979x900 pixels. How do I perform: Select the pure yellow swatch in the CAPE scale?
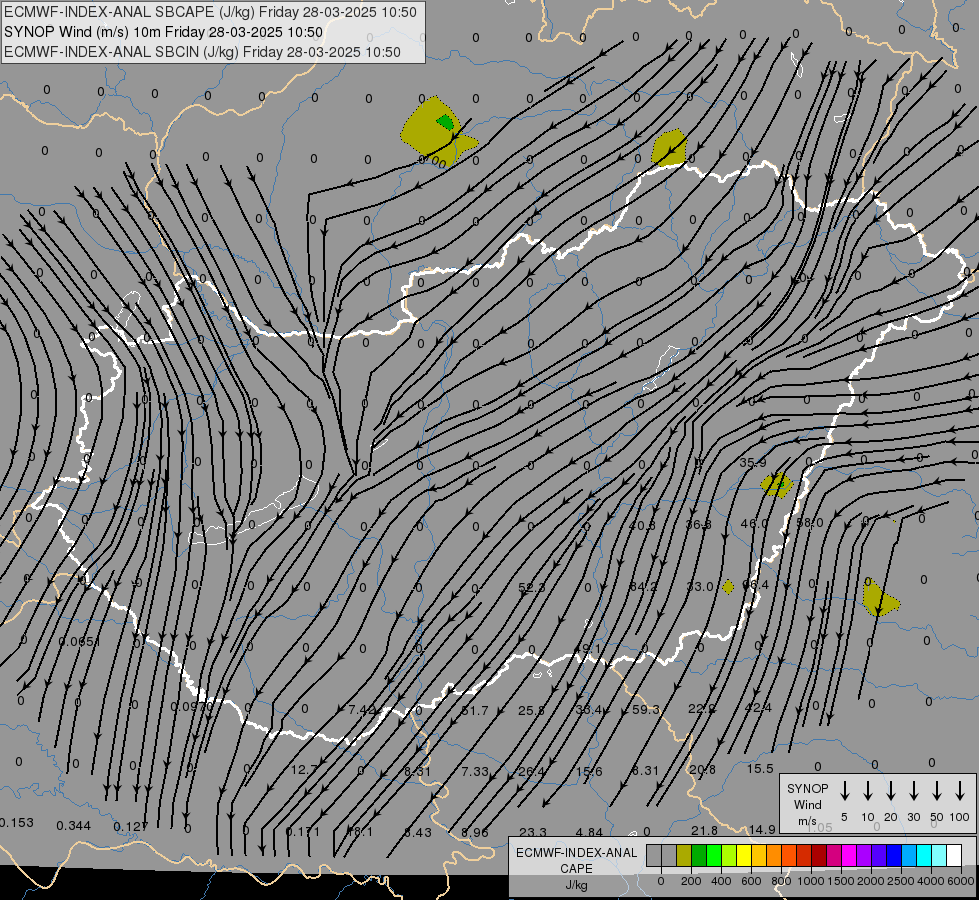click(744, 856)
